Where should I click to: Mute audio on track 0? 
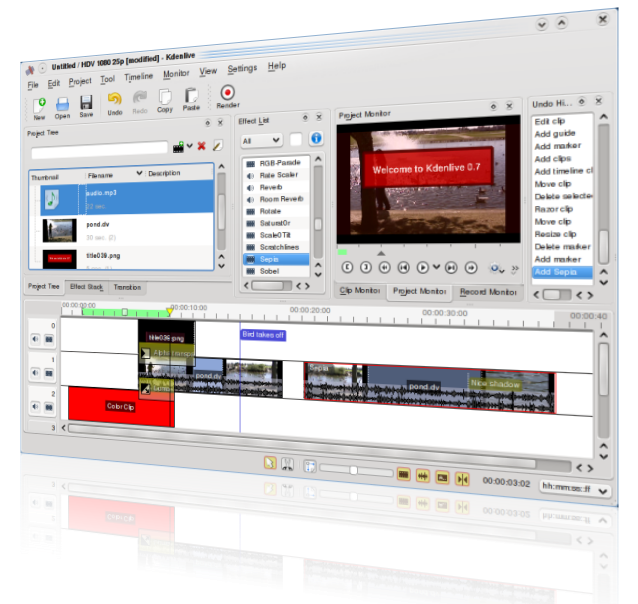(x=35, y=339)
